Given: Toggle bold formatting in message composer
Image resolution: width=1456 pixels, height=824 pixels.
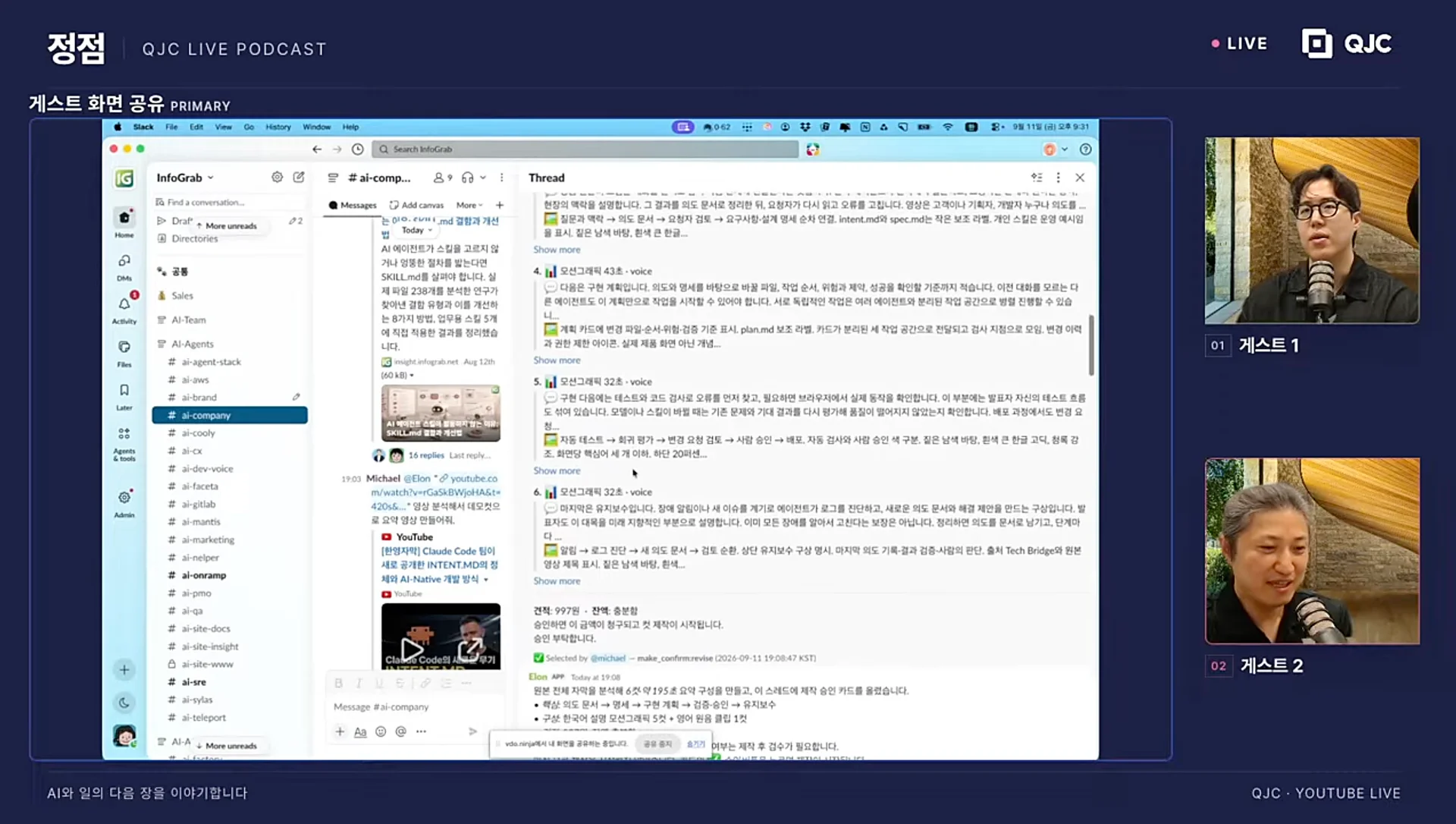Looking at the screenshot, I should [x=338, y=684].
